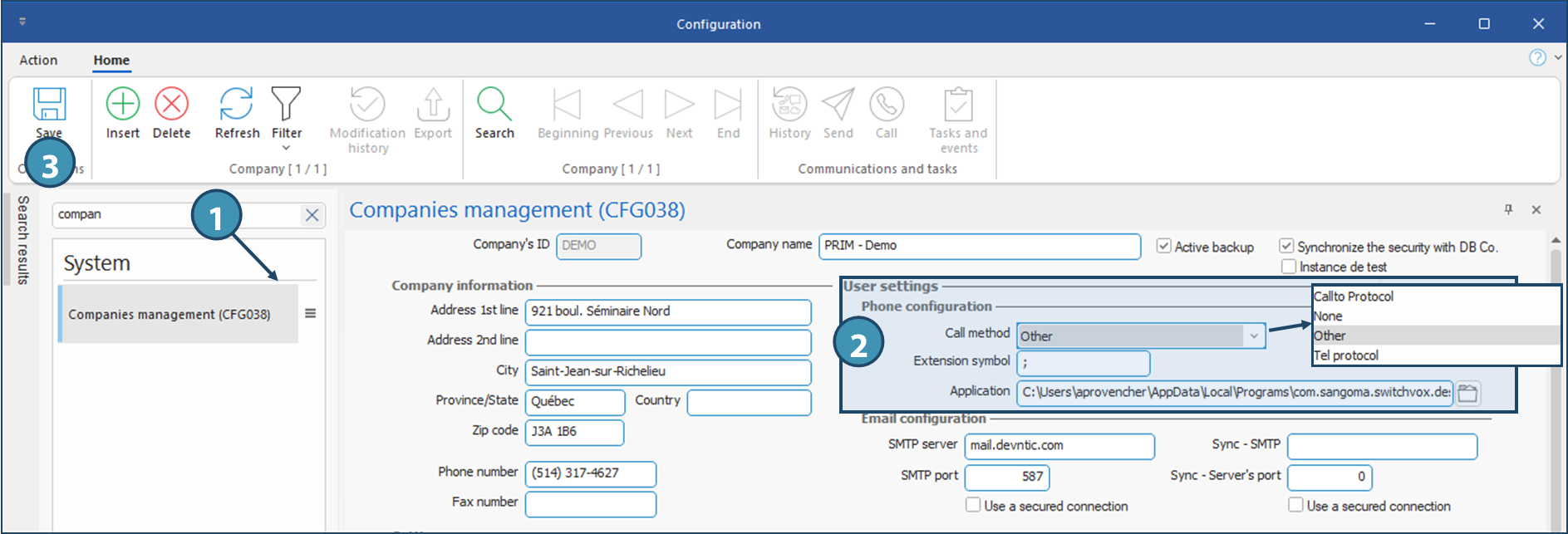
Task: Toggle the Active backup checkbox
Action: 1164,246
